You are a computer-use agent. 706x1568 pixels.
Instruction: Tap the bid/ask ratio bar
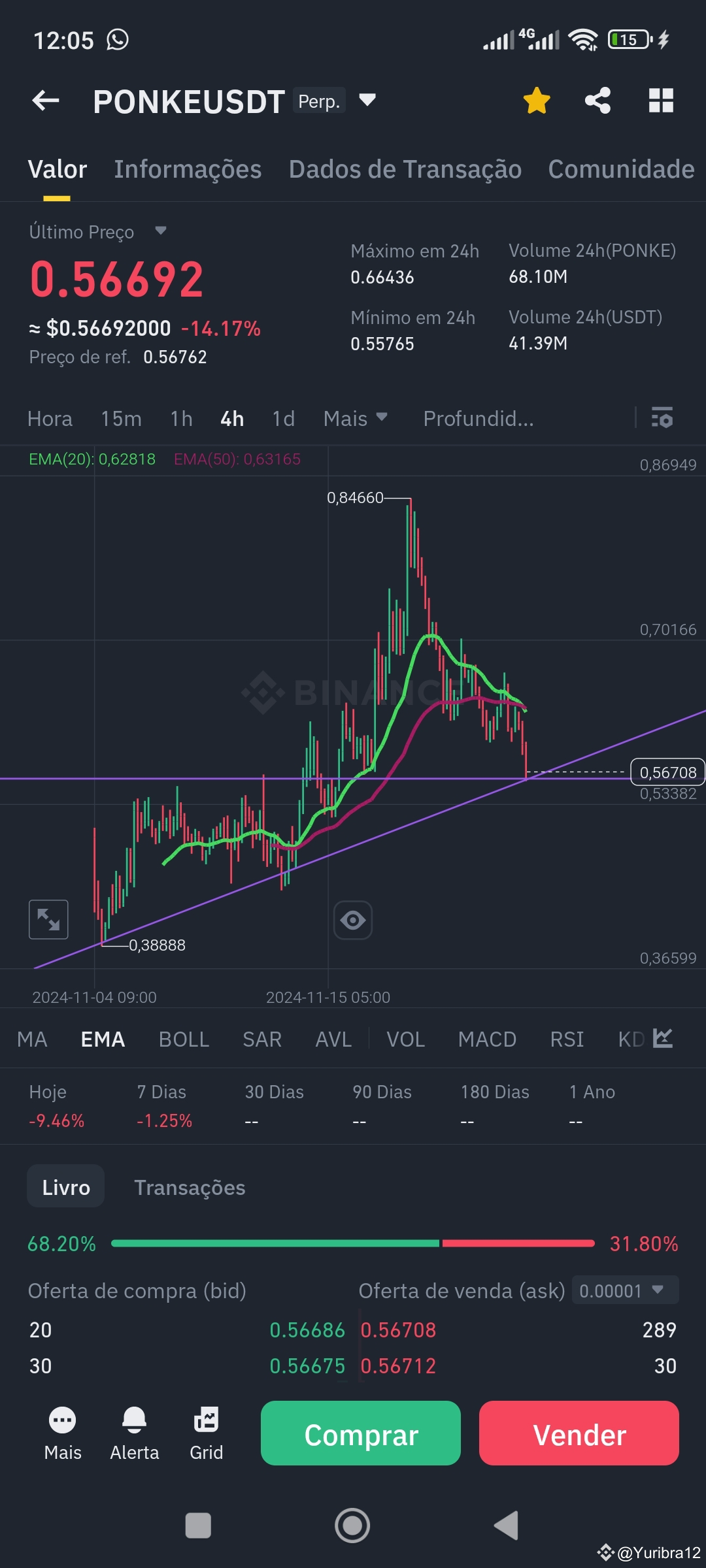pos(353,1243)
